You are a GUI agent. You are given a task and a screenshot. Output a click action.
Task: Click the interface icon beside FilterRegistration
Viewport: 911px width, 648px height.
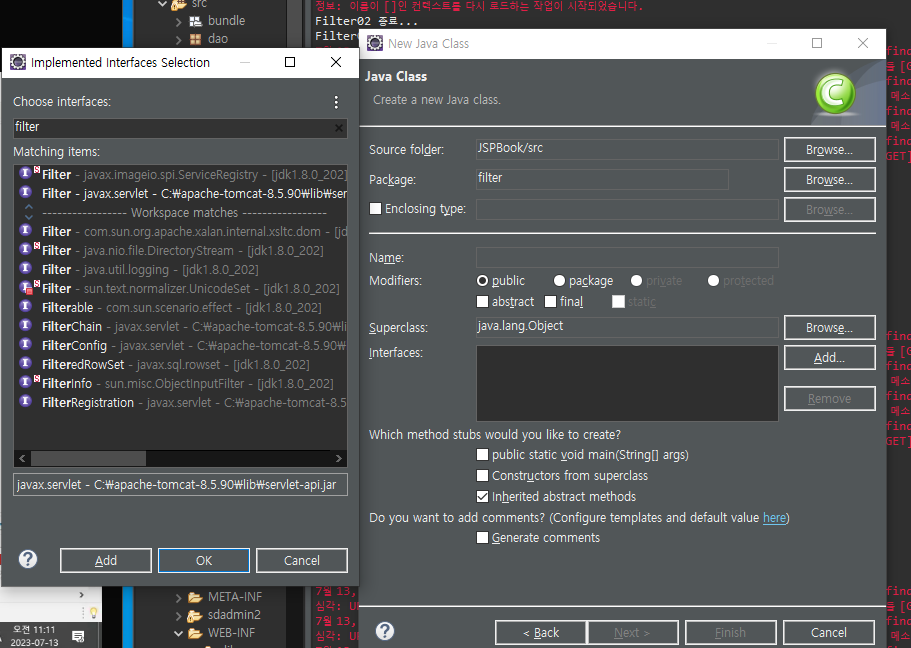pos(25,401)
